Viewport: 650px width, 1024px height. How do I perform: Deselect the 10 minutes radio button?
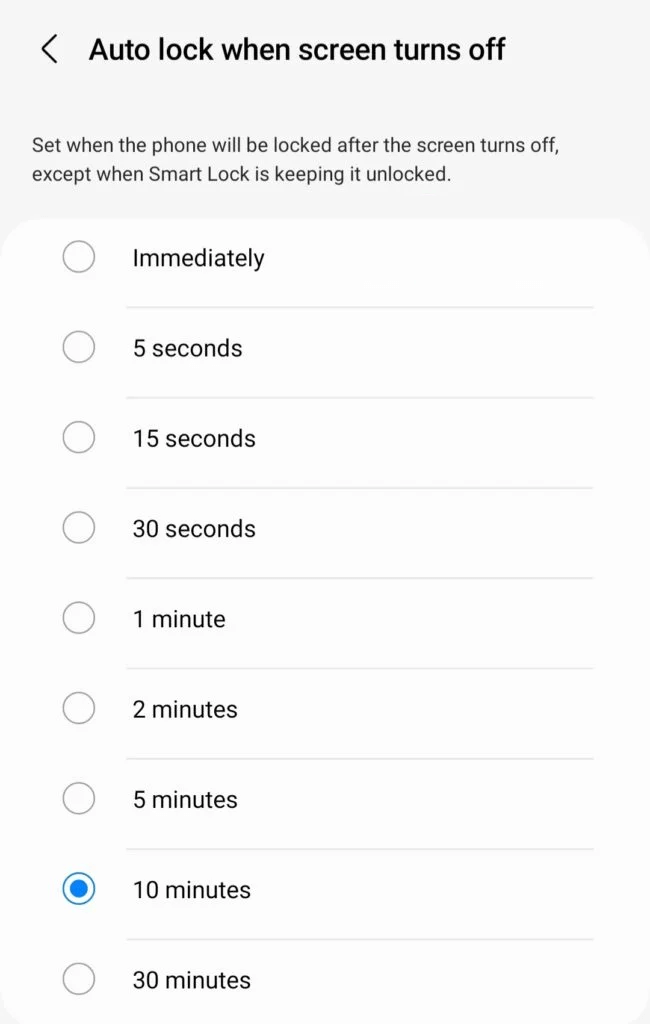(x=79, y=889)
